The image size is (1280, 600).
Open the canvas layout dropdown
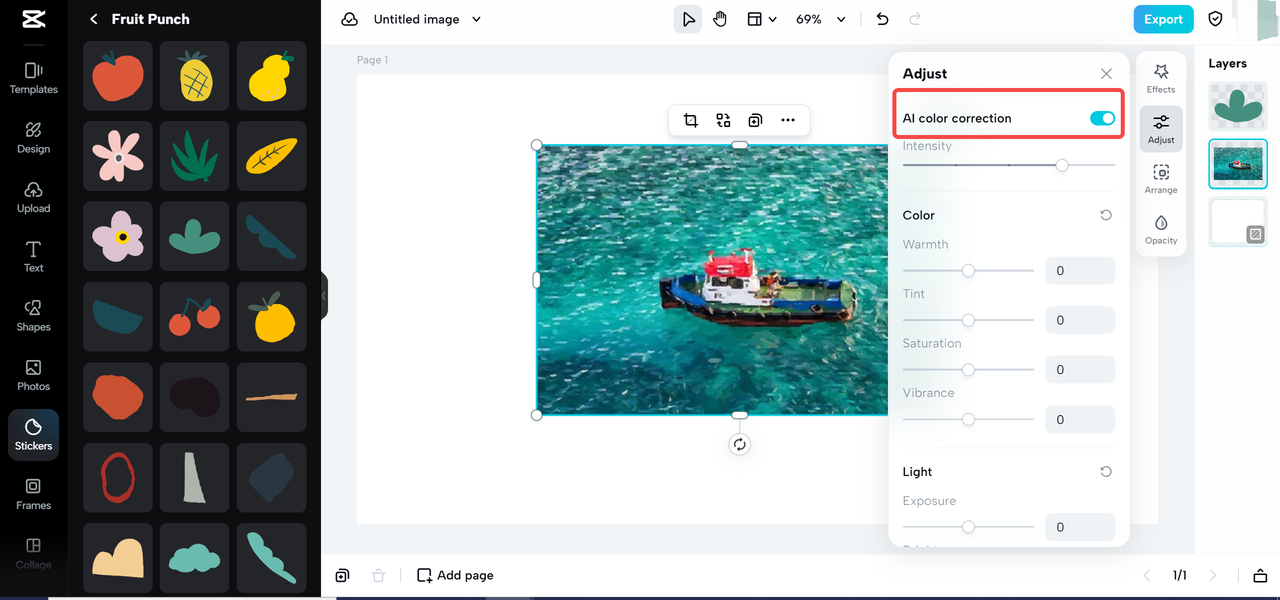[762, 19]
